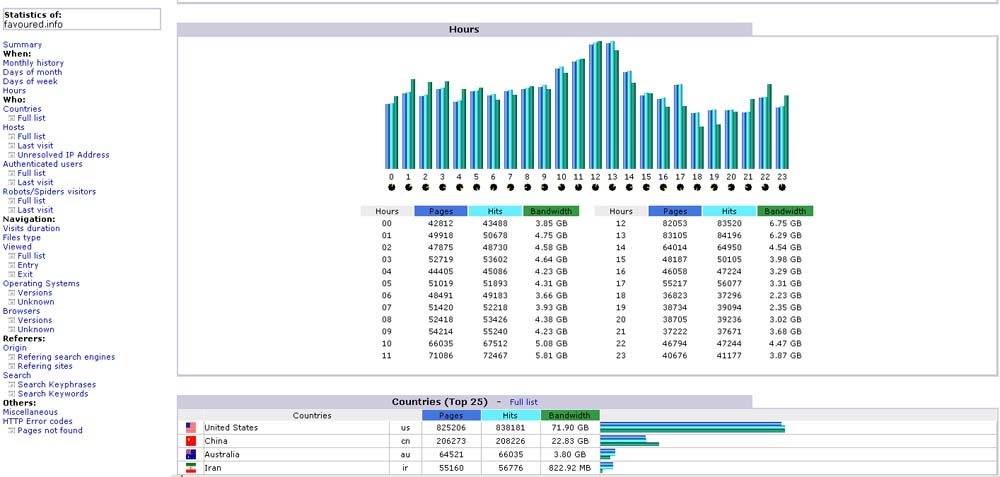Viewport: 1000px width, 477px height.
Task: Open Entry pages list
Action: click(x=28, y=265)
